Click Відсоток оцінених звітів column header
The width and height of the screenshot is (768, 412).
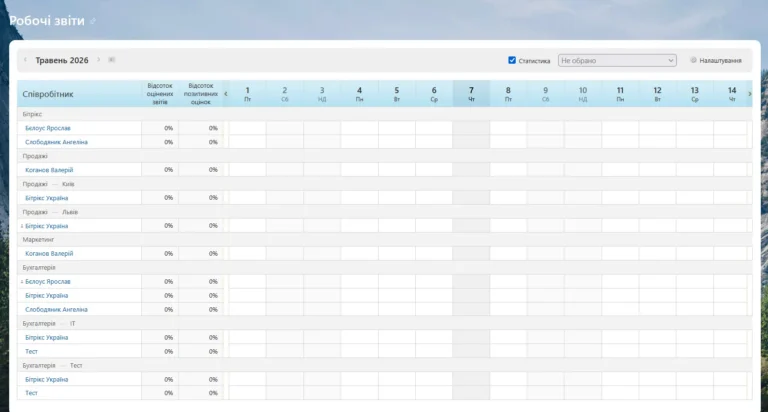160,94
